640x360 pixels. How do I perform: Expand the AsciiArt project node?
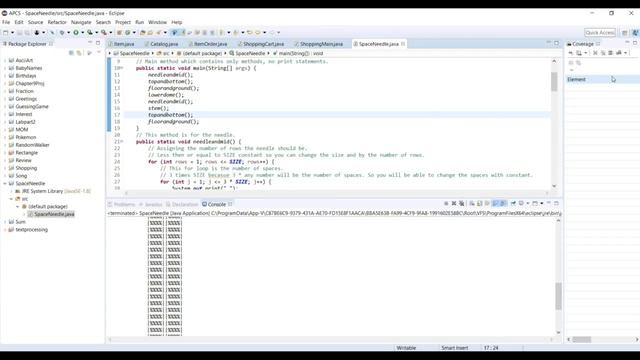(5, 60)
